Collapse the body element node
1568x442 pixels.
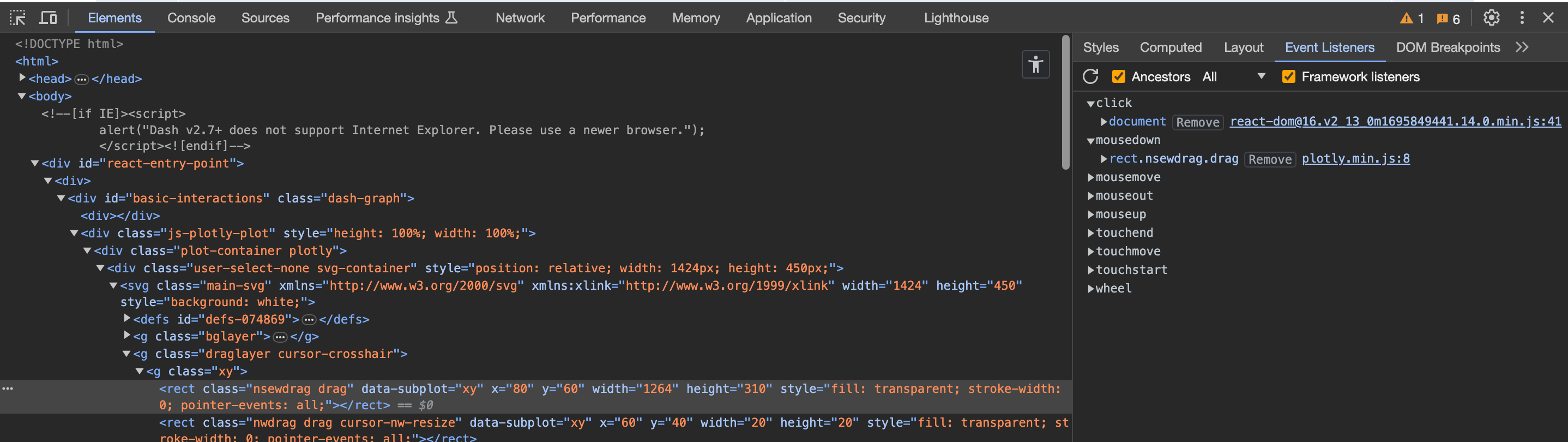click(22, 96)
